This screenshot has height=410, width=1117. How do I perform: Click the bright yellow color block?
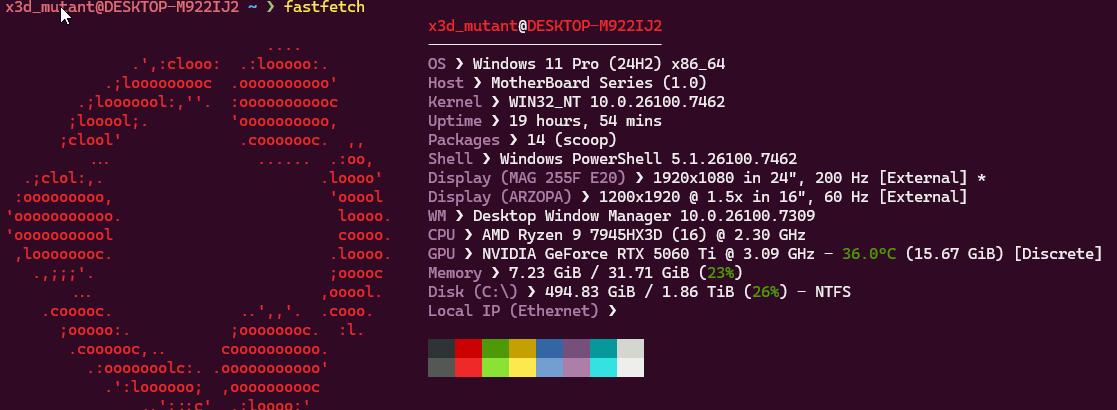[x=523, y=367]
